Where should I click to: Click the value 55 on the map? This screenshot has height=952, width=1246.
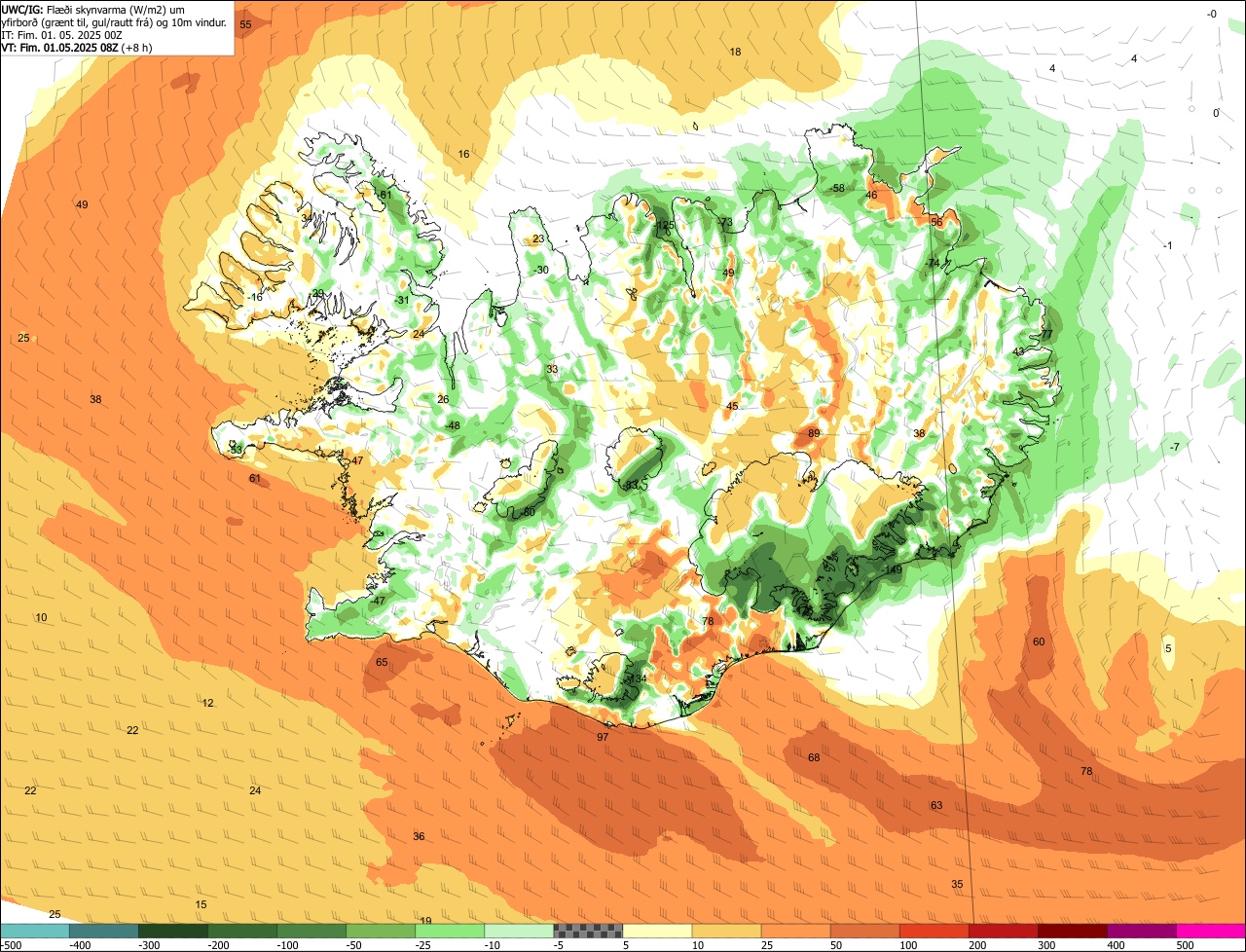pos(245,24)
